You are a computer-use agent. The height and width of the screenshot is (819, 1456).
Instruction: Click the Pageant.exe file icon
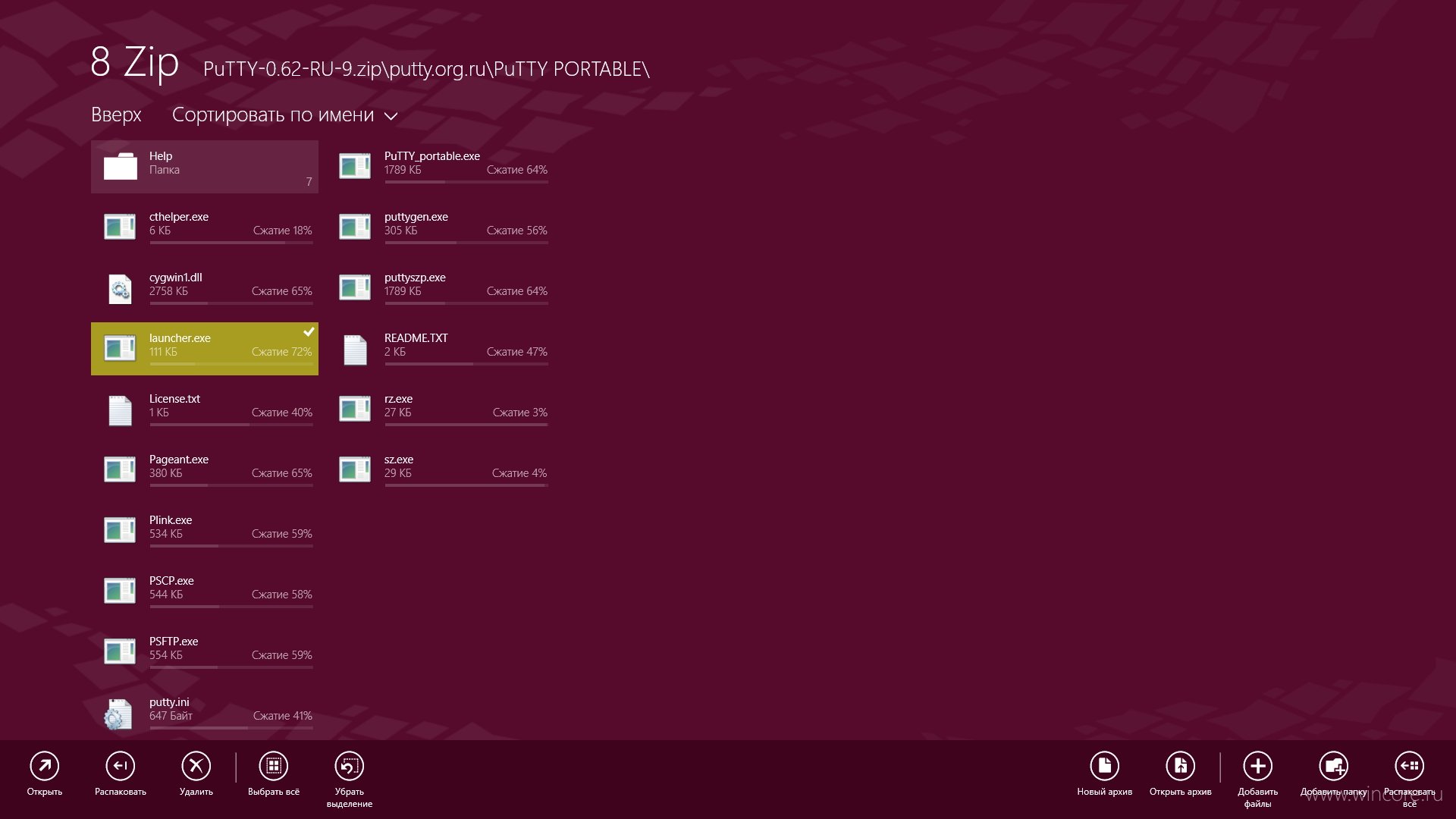(x=120, y=469)
